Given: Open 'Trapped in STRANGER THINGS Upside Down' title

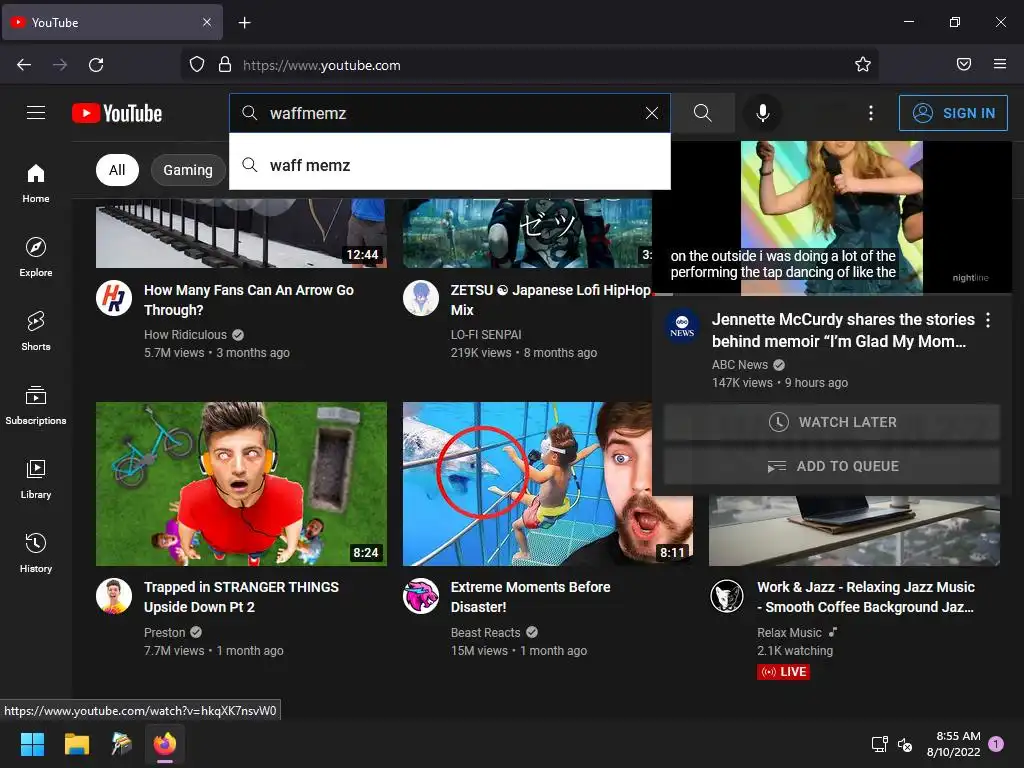Looking at the screenshot, I should pos(242,597).
